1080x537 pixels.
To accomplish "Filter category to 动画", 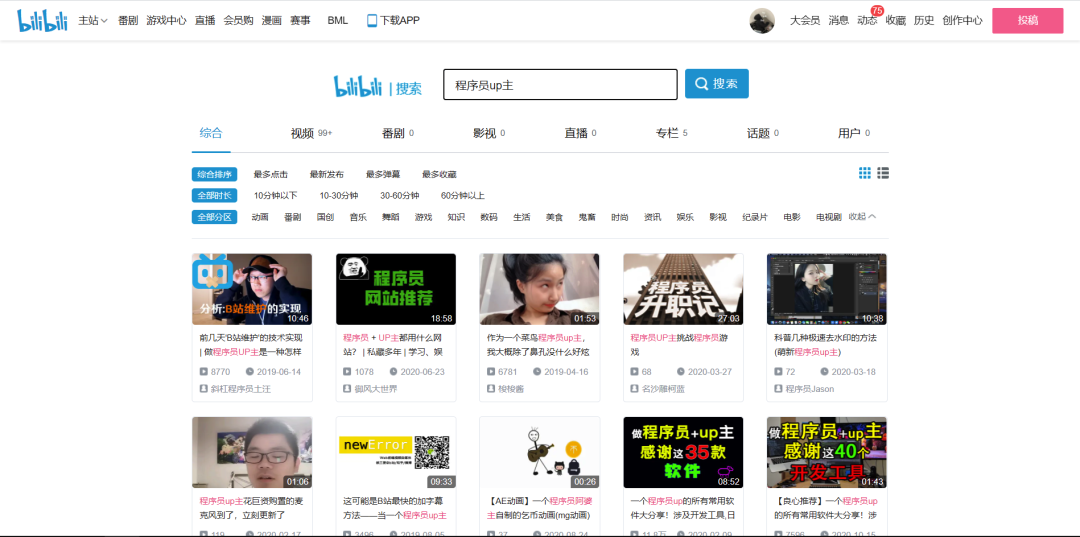I will pos(260,217).
